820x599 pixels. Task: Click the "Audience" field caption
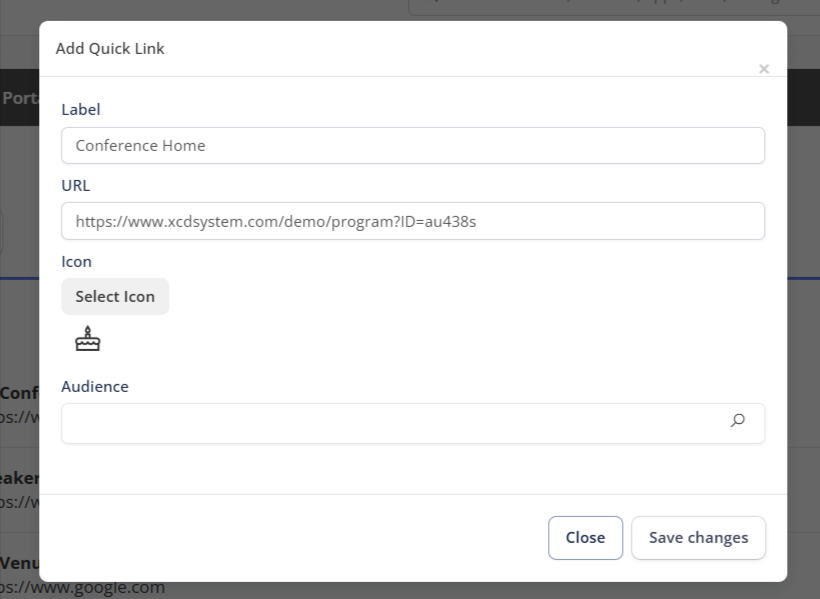[95, 386]
